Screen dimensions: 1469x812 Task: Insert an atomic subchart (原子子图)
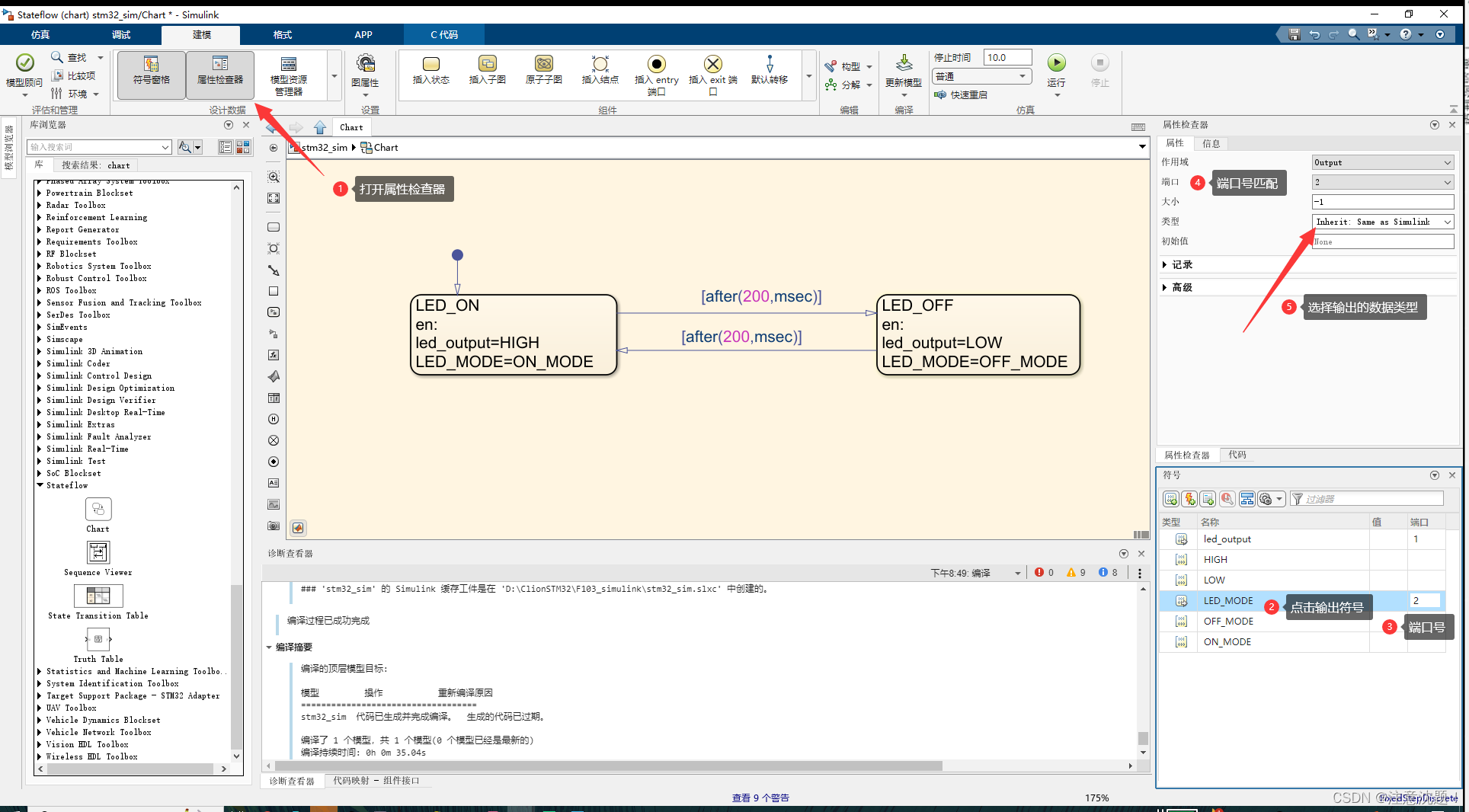[x=543, y=70]
